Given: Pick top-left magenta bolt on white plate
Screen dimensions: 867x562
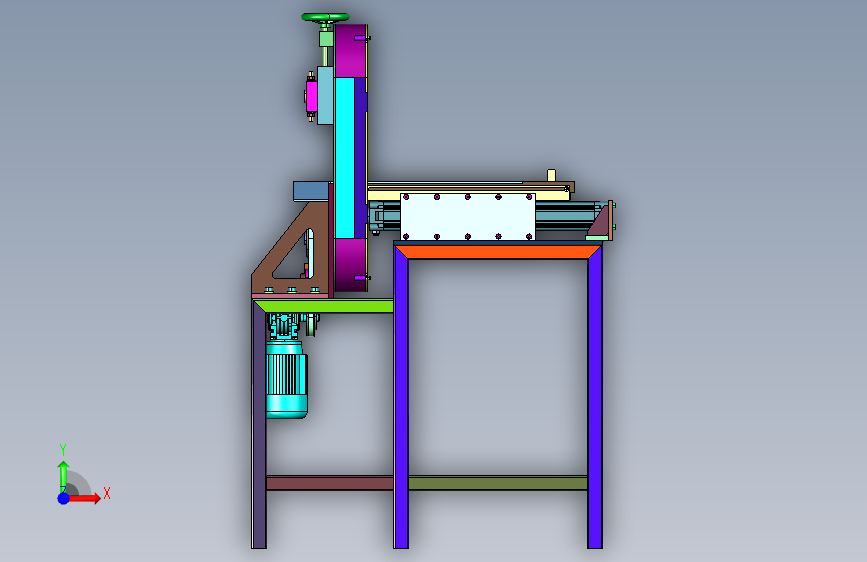Looking at the screenshot, I should tap(406, 197).
